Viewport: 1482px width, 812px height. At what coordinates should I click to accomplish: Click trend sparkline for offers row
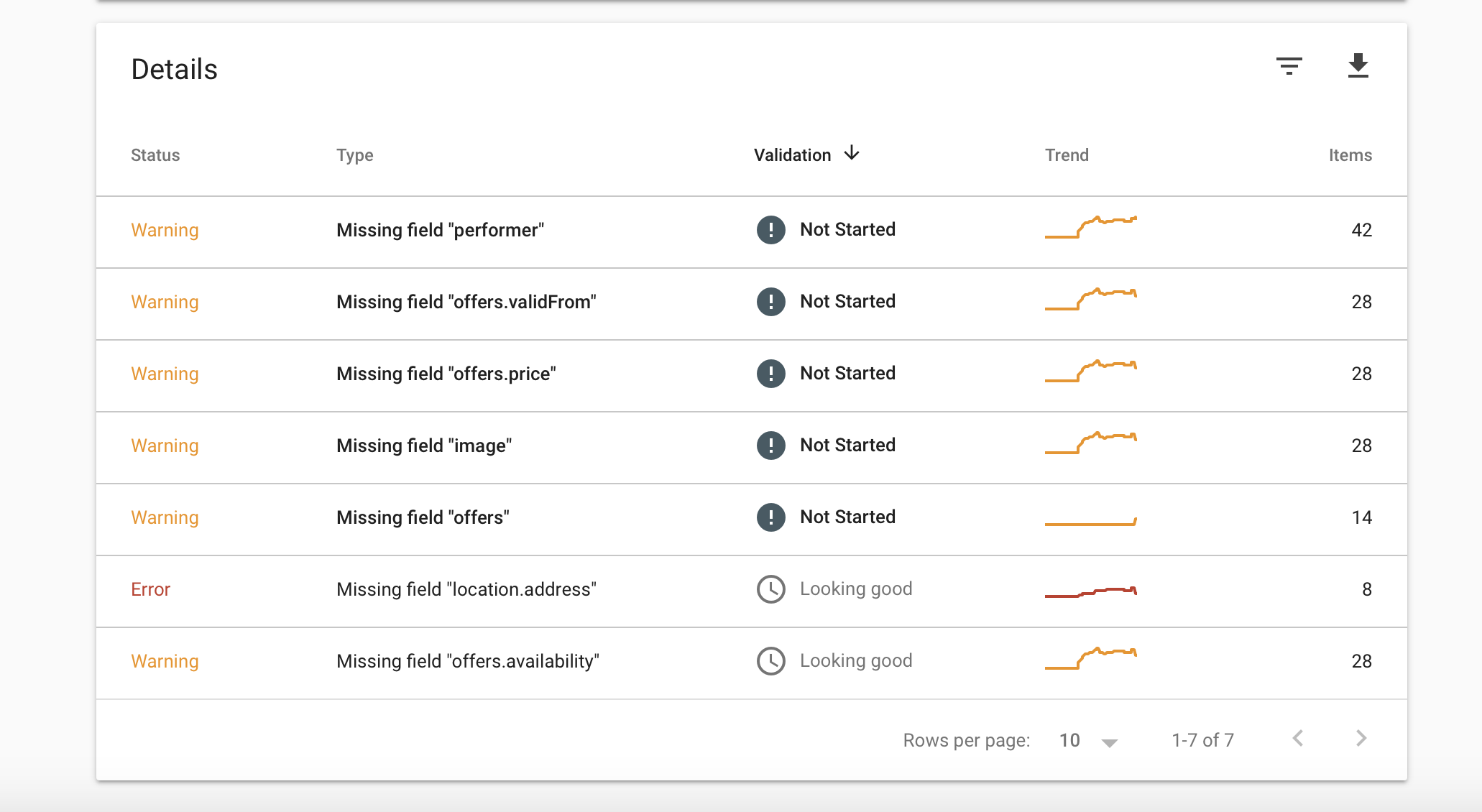pos(1090,522)
